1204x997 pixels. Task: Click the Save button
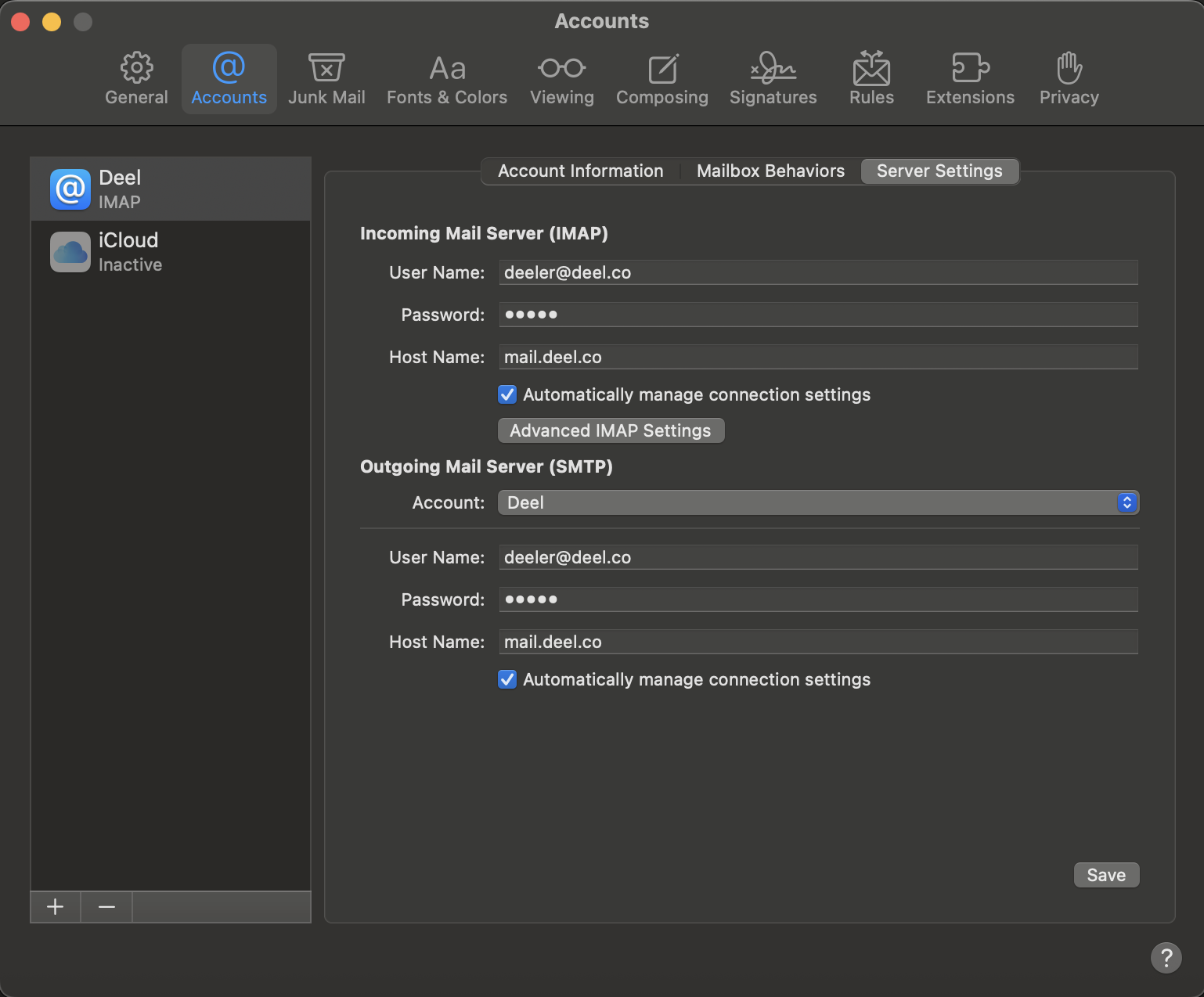click(1105, 875)
